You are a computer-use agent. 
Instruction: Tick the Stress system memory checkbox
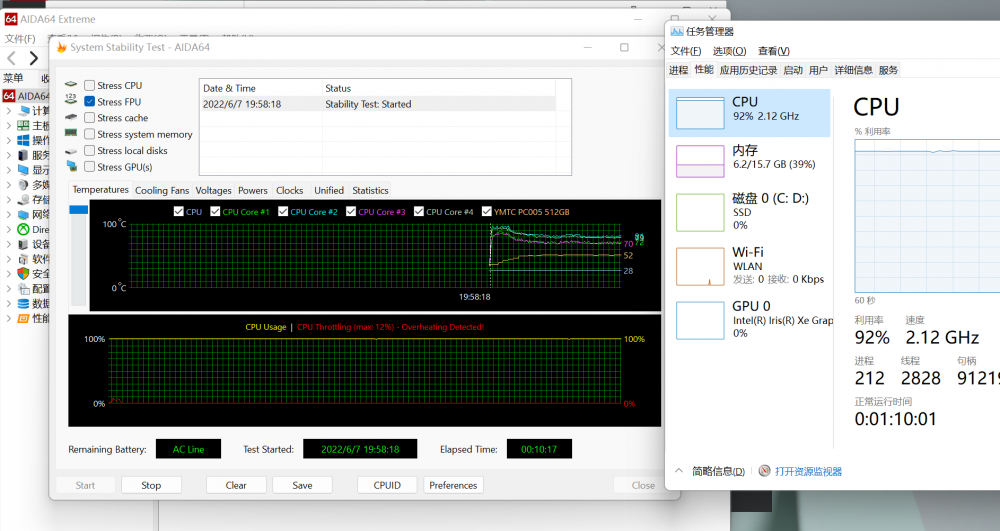tap(89, 134)
